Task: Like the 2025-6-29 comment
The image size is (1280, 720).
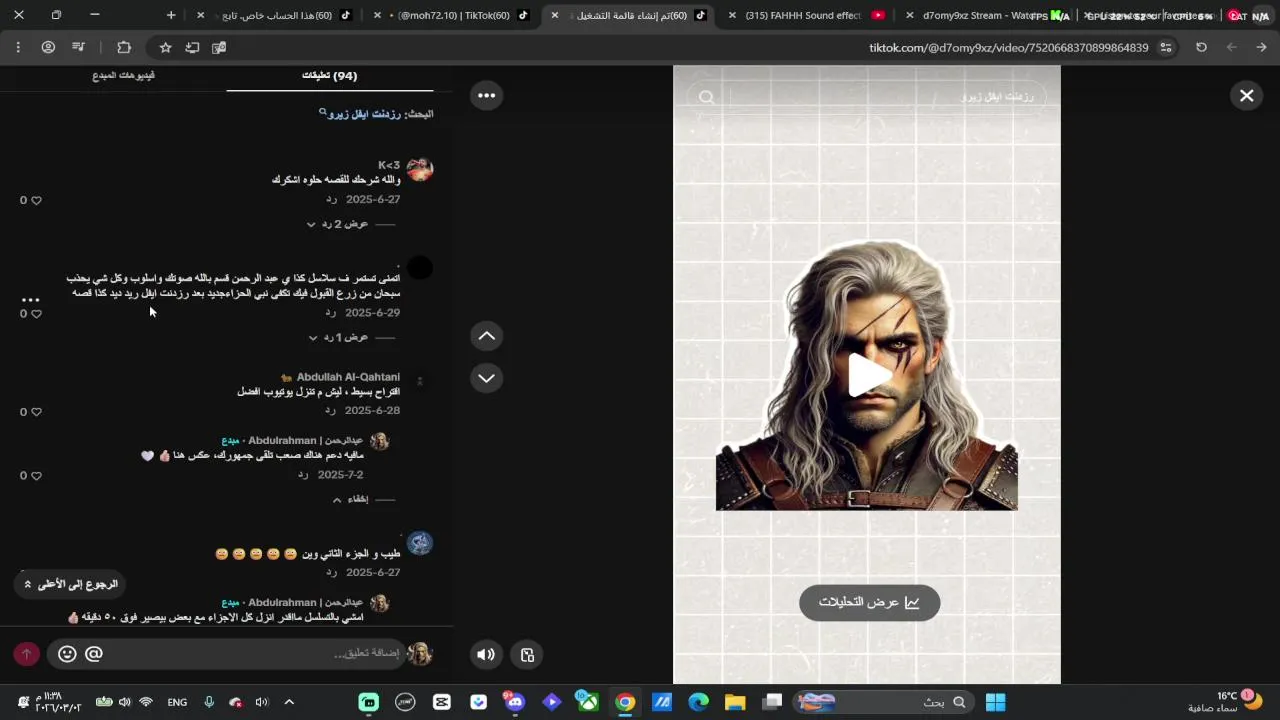Action: (37, 314)
